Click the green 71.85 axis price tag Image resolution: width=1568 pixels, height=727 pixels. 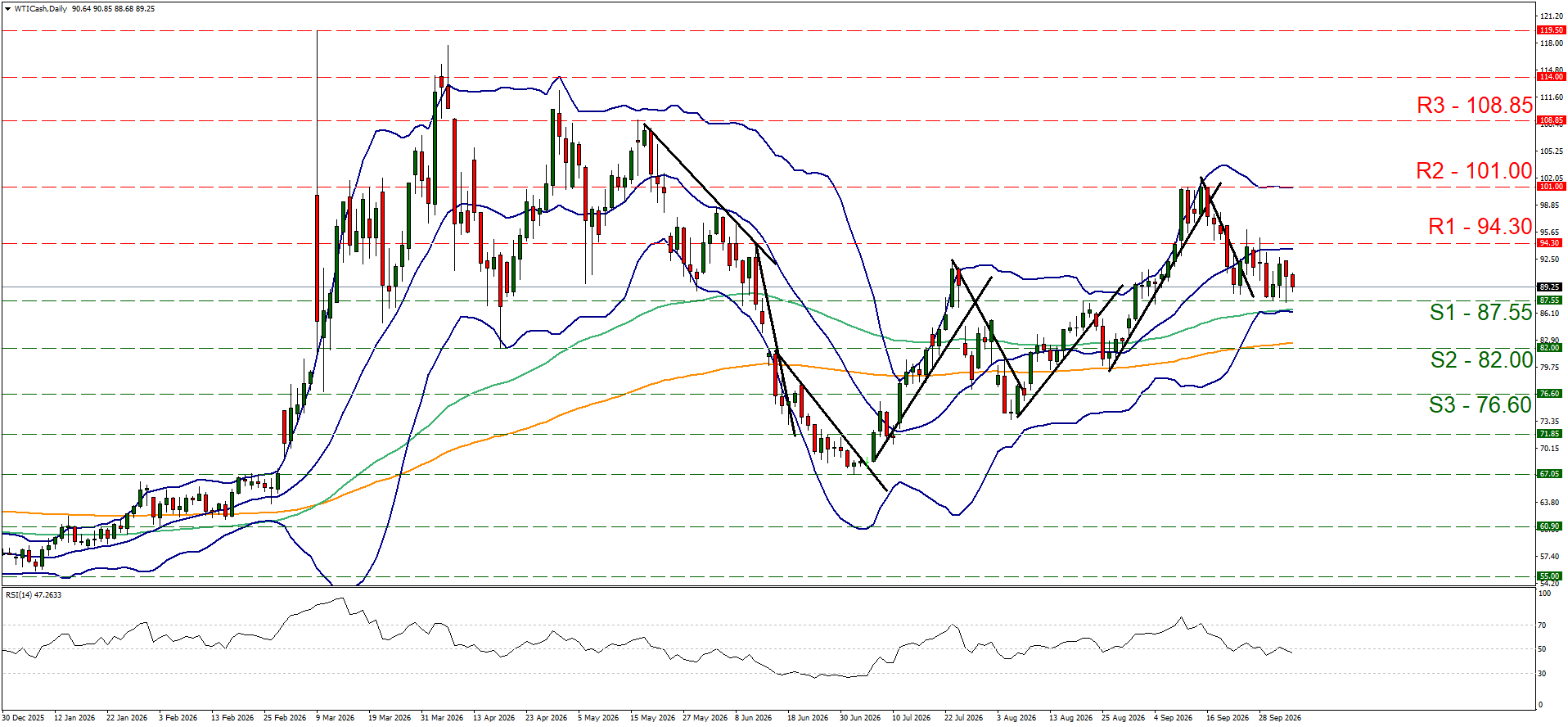1551,434
